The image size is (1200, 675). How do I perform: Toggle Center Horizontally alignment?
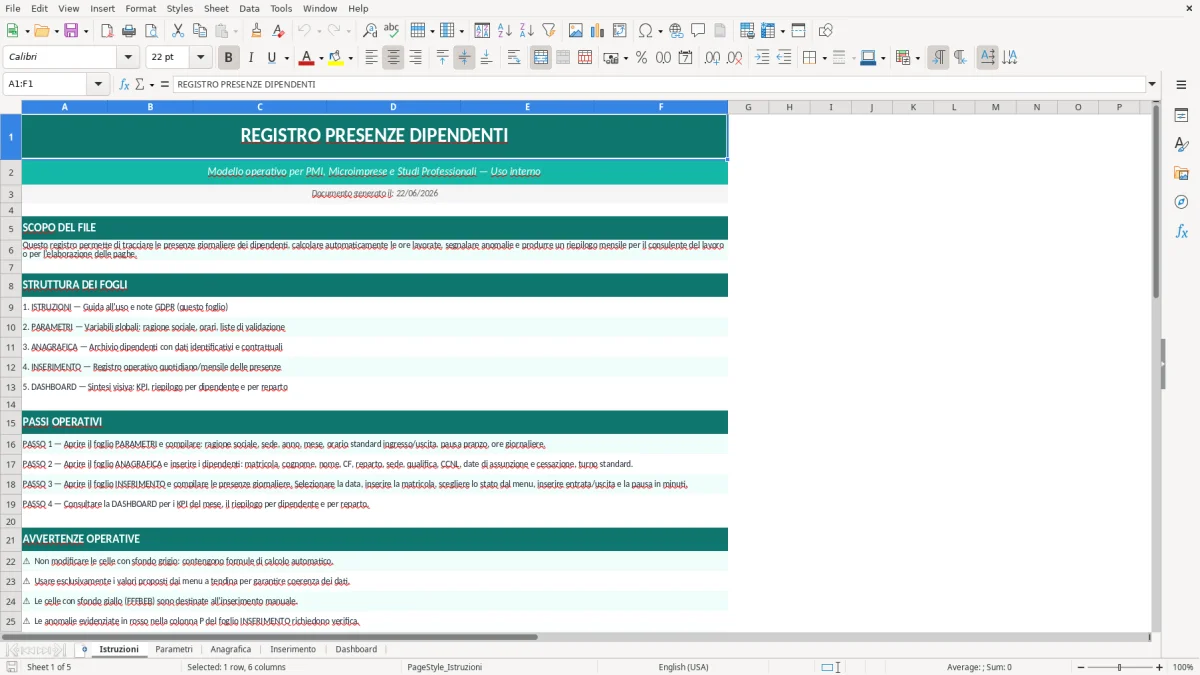pos(394,58)
